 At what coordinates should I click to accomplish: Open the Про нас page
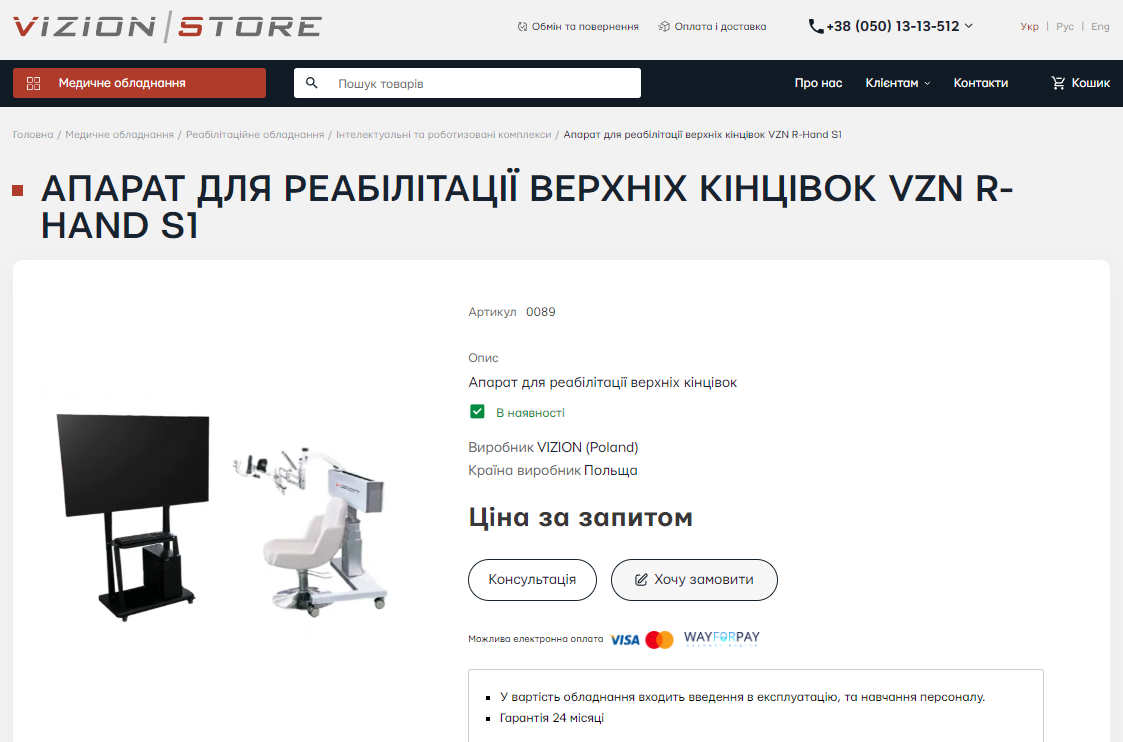818,83
